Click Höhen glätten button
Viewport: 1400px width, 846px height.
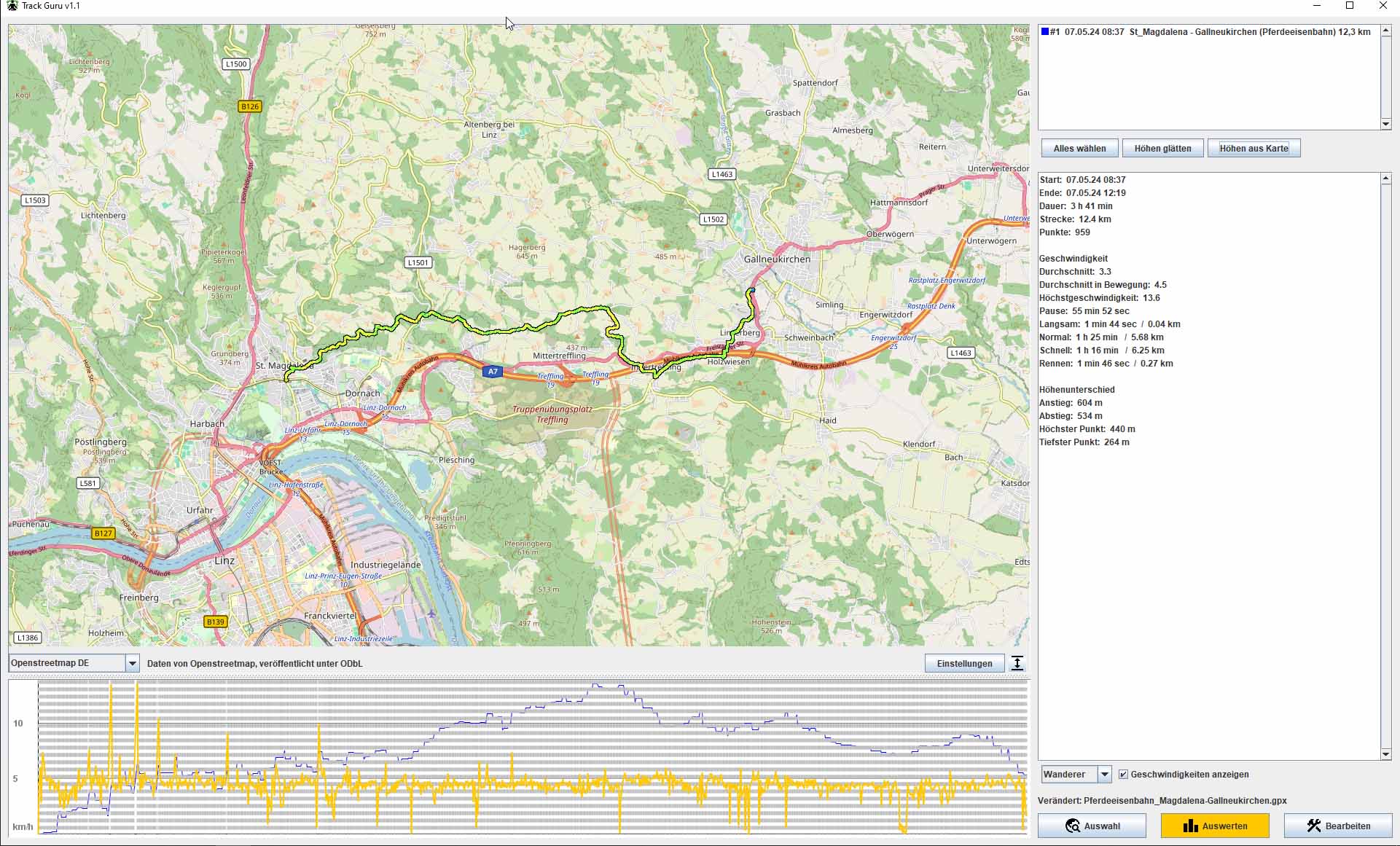pyautogui.click(x=1162, y=149)
